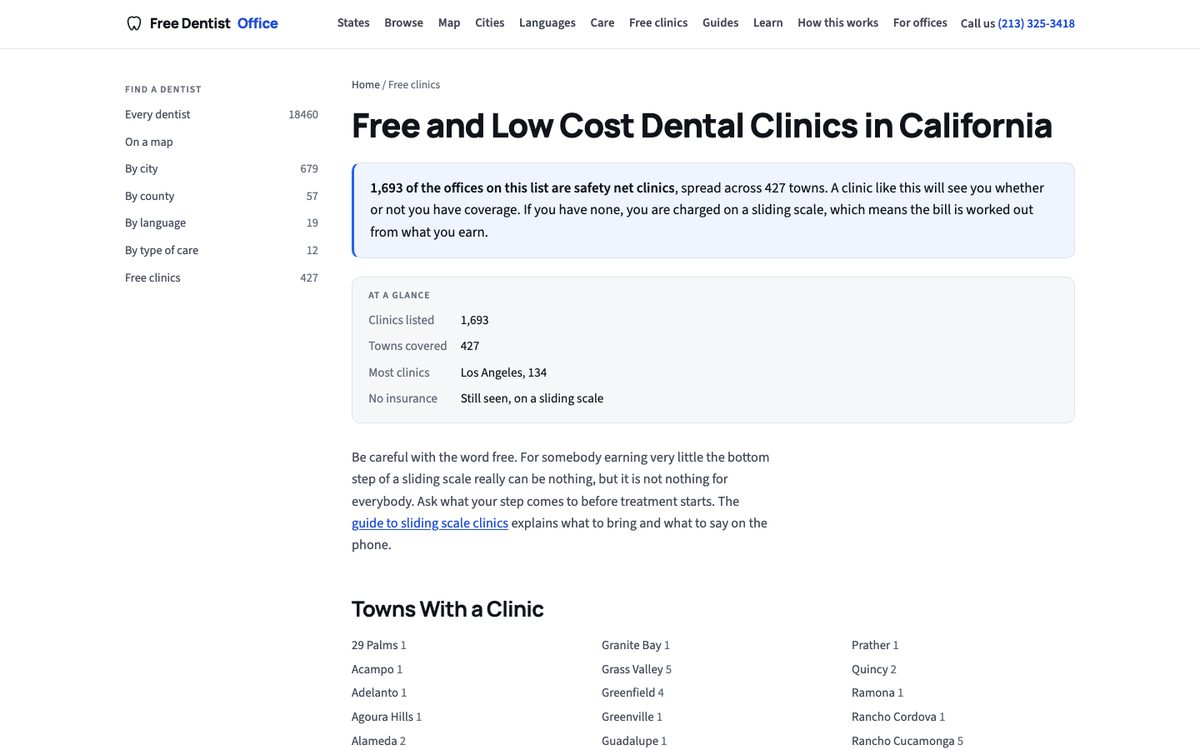The width and height of the screenshot is (1200, 750).
Task: Select Adelanto in the towns list
Action: click(375, 693)
